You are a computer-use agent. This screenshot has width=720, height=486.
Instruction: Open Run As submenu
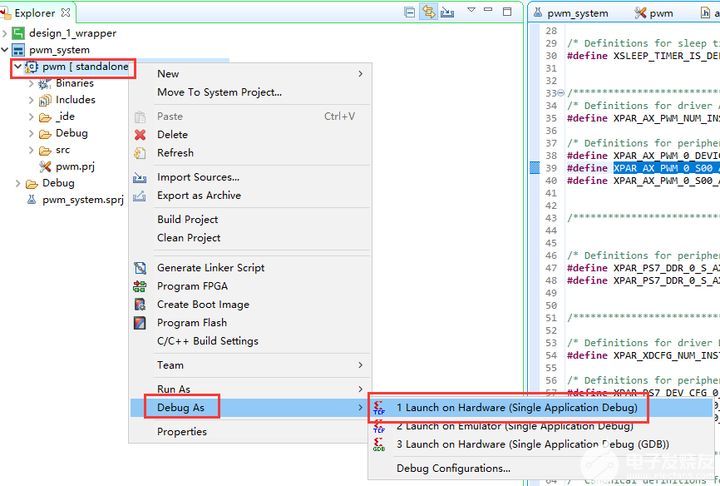[x=251, y=389]
